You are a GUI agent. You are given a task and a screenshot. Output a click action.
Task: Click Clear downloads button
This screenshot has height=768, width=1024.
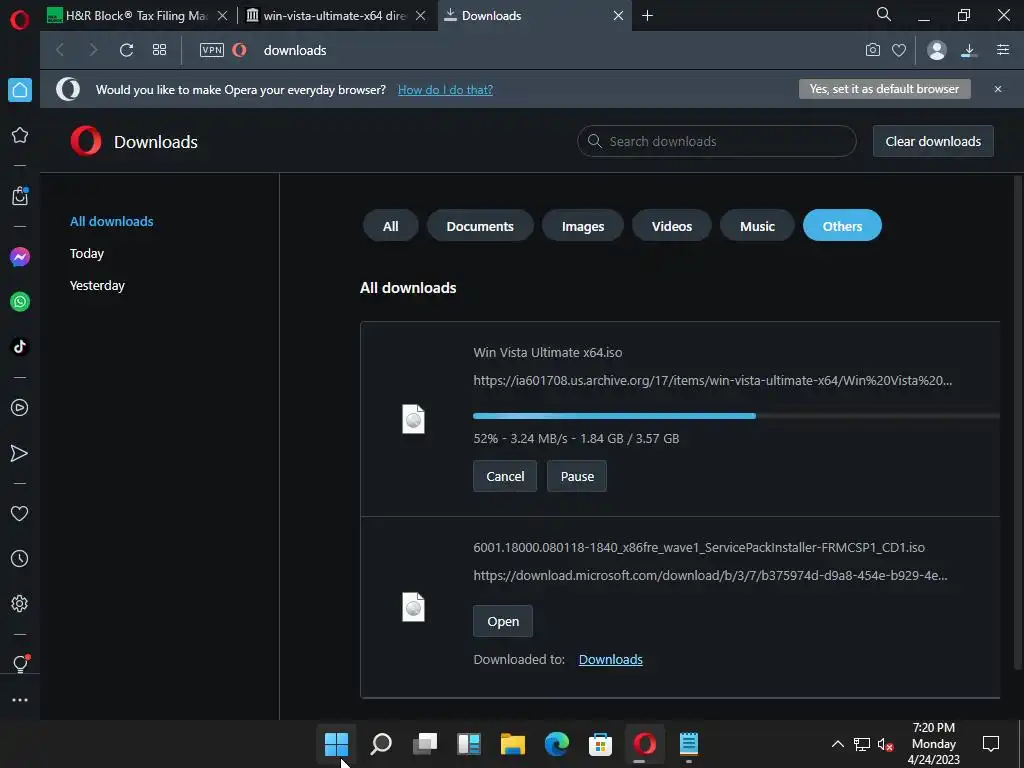[933, 141]
